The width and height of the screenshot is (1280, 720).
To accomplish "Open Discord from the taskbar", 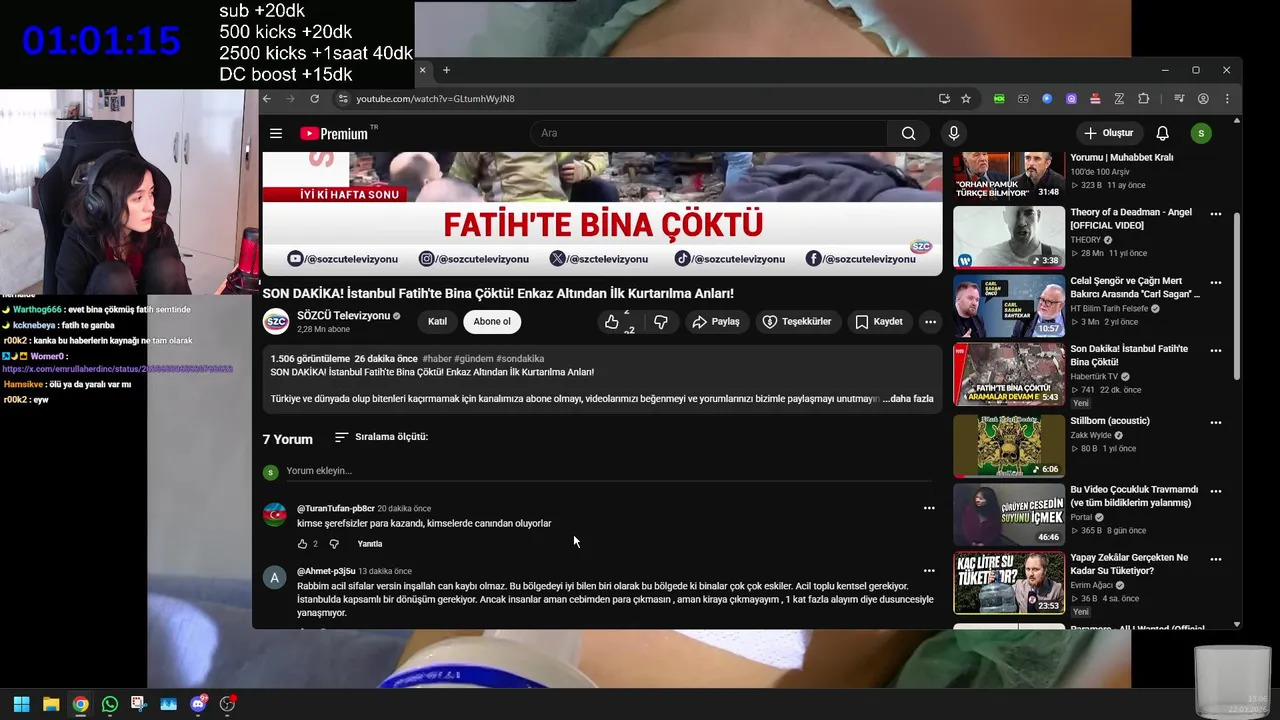I will click(198, 704).
